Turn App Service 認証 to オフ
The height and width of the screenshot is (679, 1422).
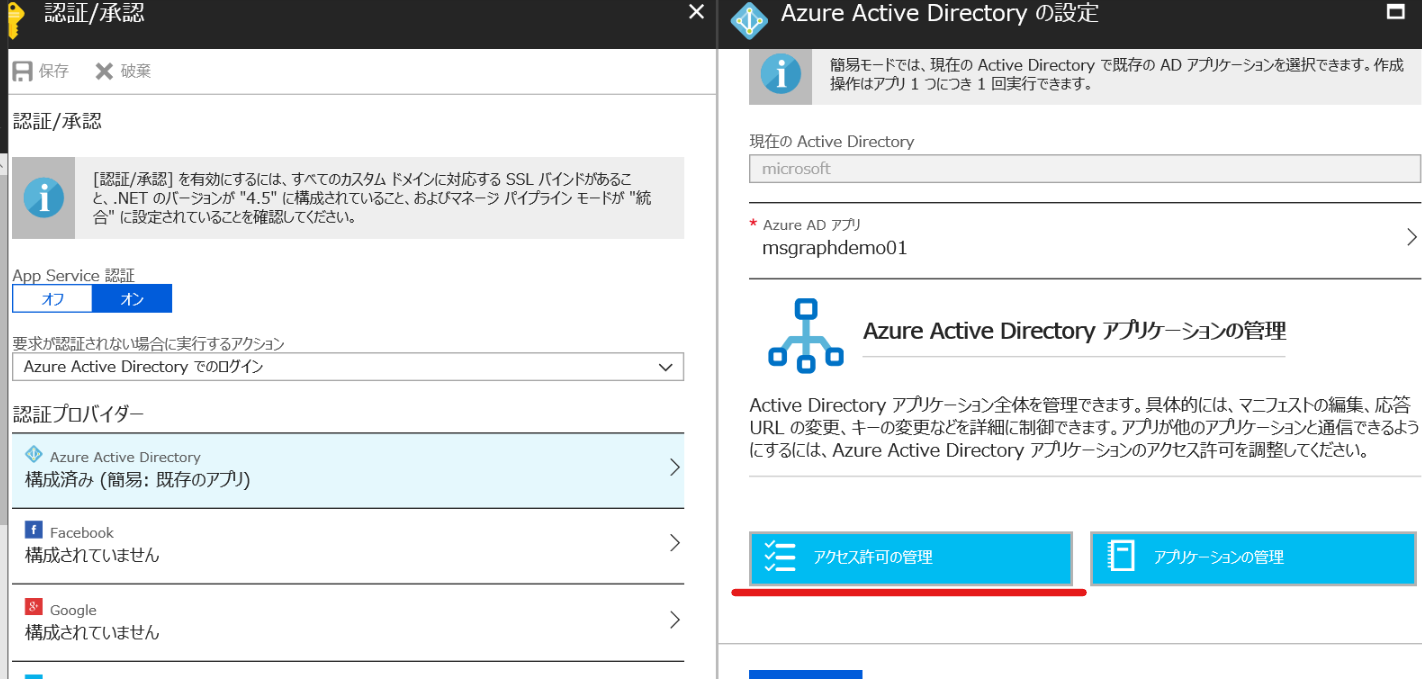point(52,299)
